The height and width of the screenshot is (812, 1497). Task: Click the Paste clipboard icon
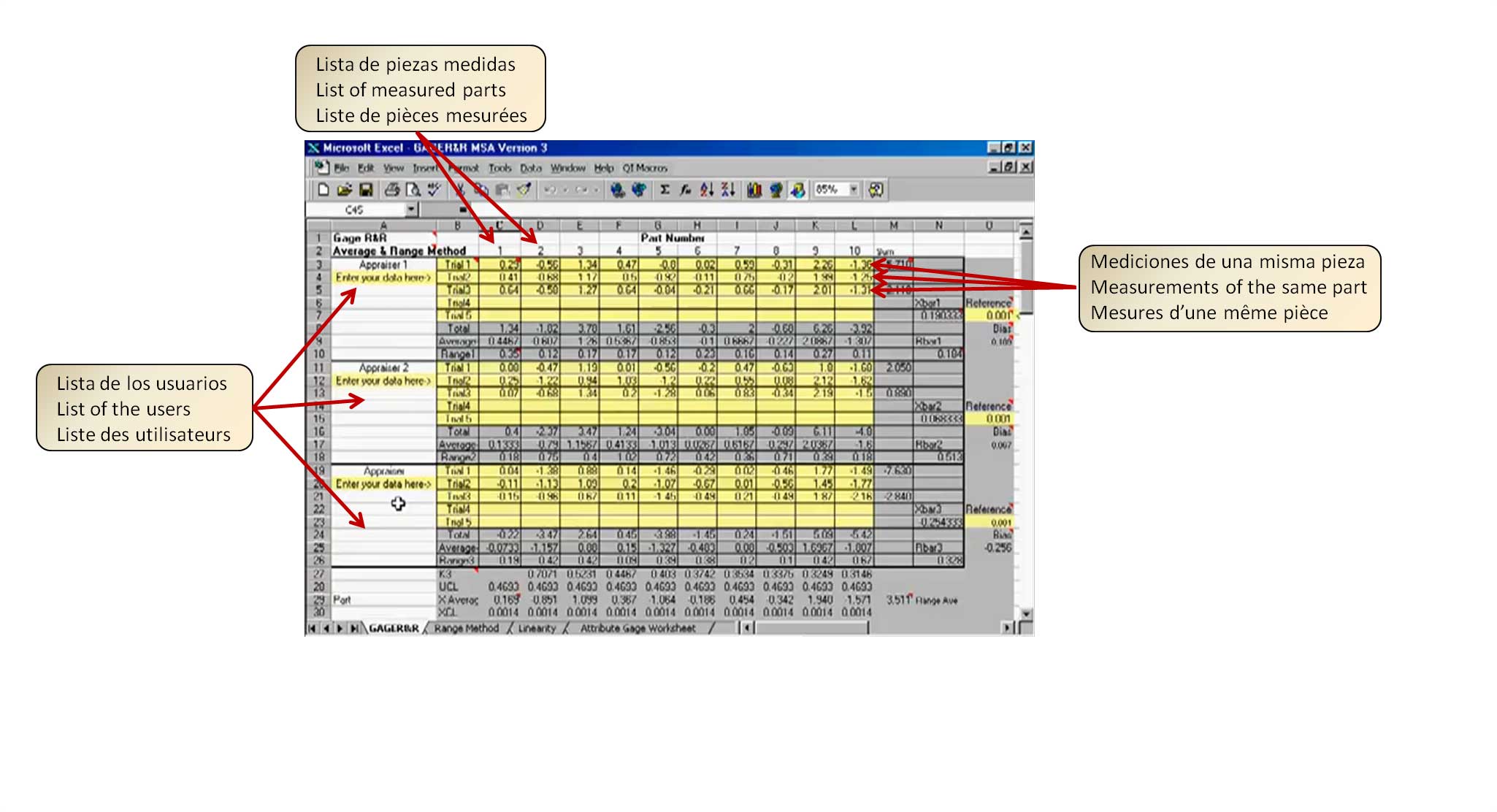pos(502,190)
